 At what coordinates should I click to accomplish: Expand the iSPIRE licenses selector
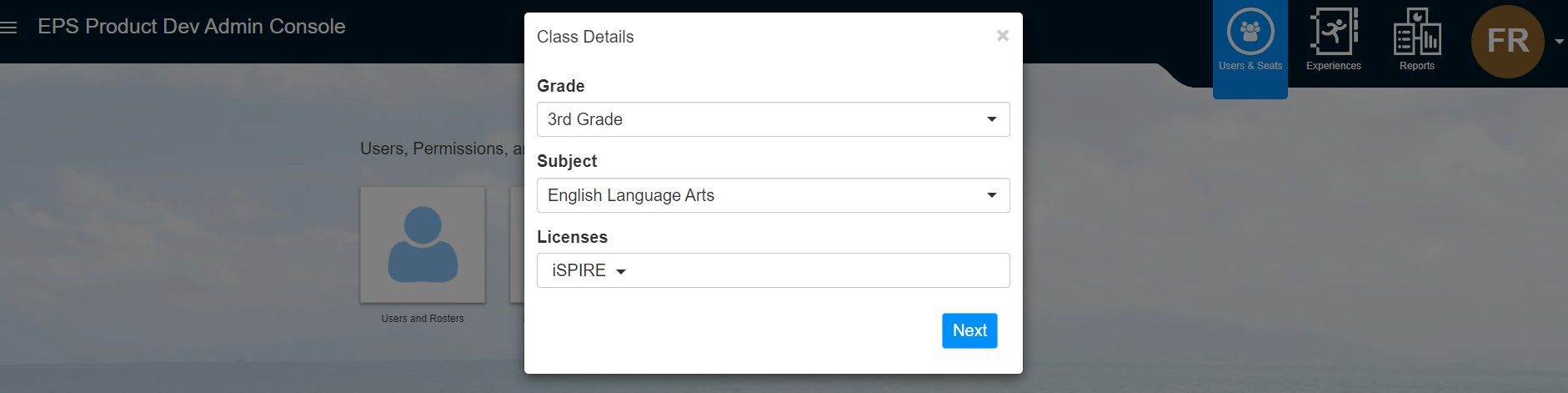(589, 270)
